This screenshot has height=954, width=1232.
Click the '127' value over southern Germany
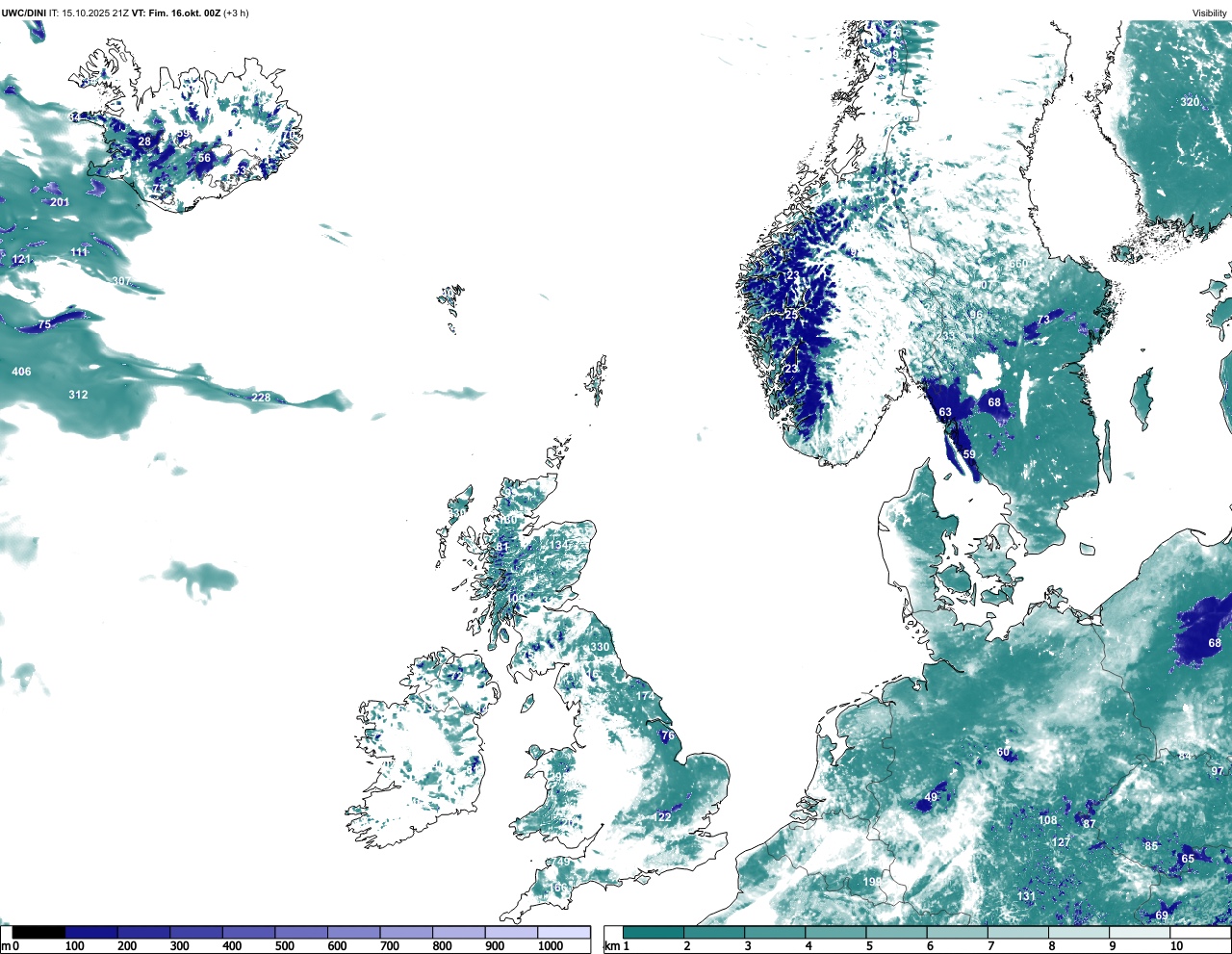[x=1061, y=842]
